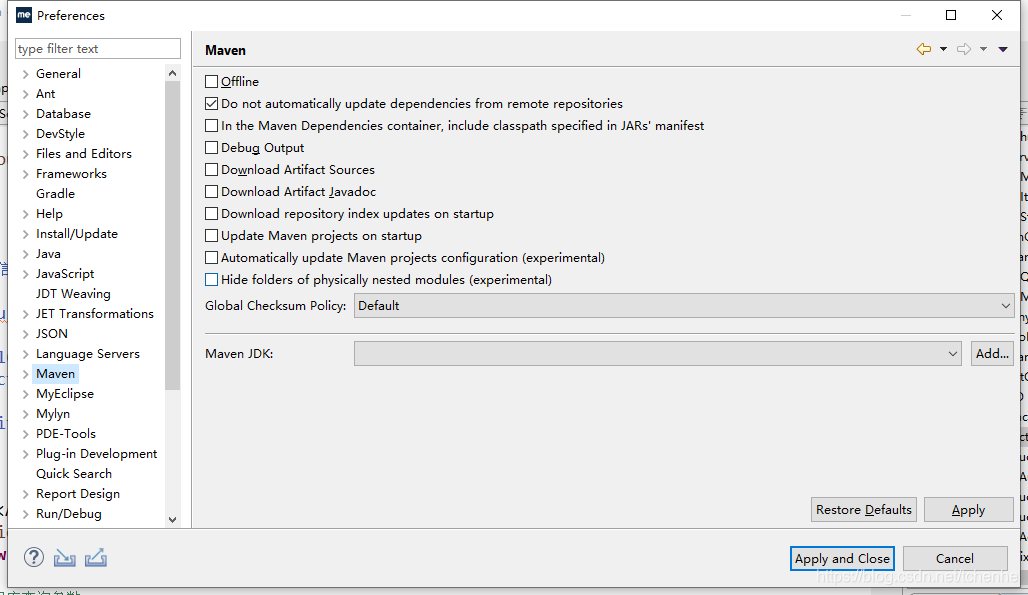Close the Preferences dialog
The height and width of the screenshot is (595, 1028).
[997, 15]
